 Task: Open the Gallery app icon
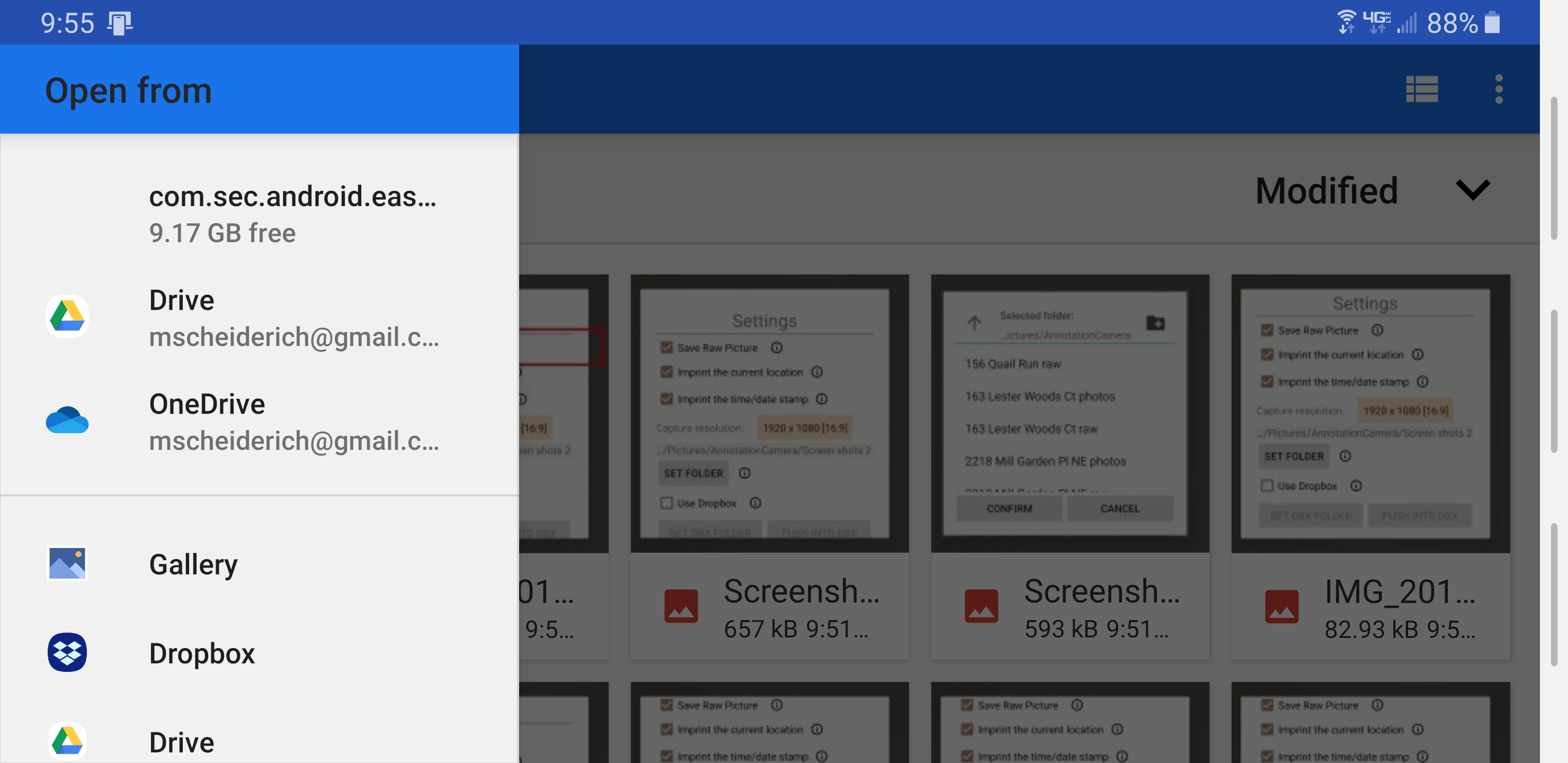pos(67,563)
